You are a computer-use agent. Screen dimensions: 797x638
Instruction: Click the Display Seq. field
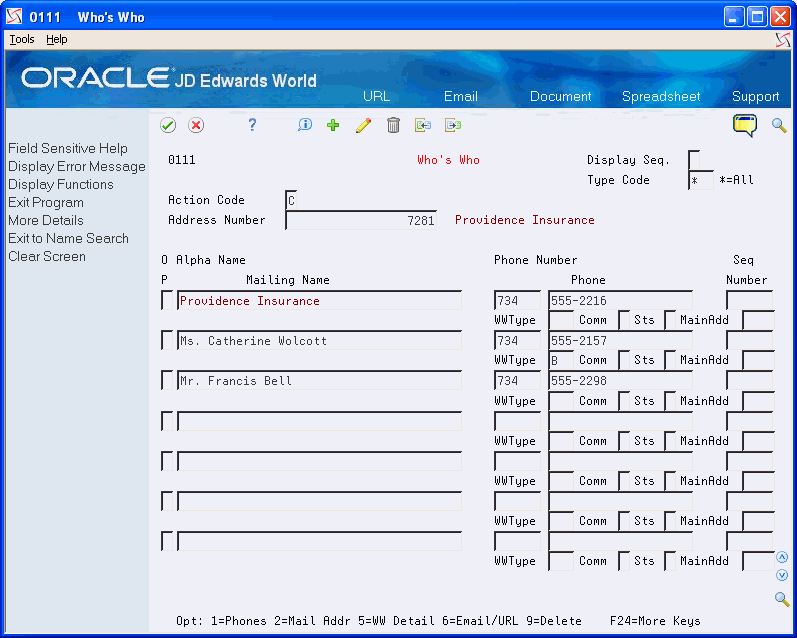tap(694, 160)
